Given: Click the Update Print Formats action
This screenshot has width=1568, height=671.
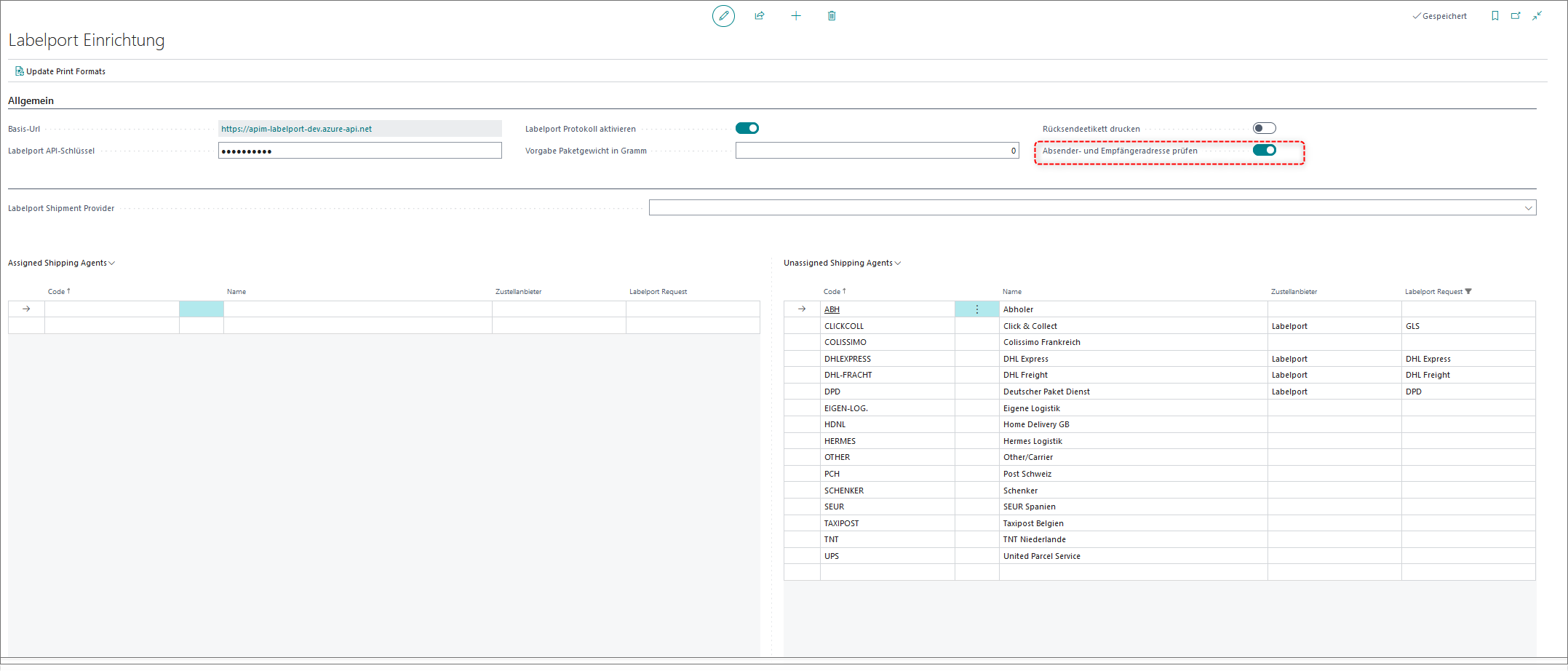Looking at the screenshot, I should 60,71.
